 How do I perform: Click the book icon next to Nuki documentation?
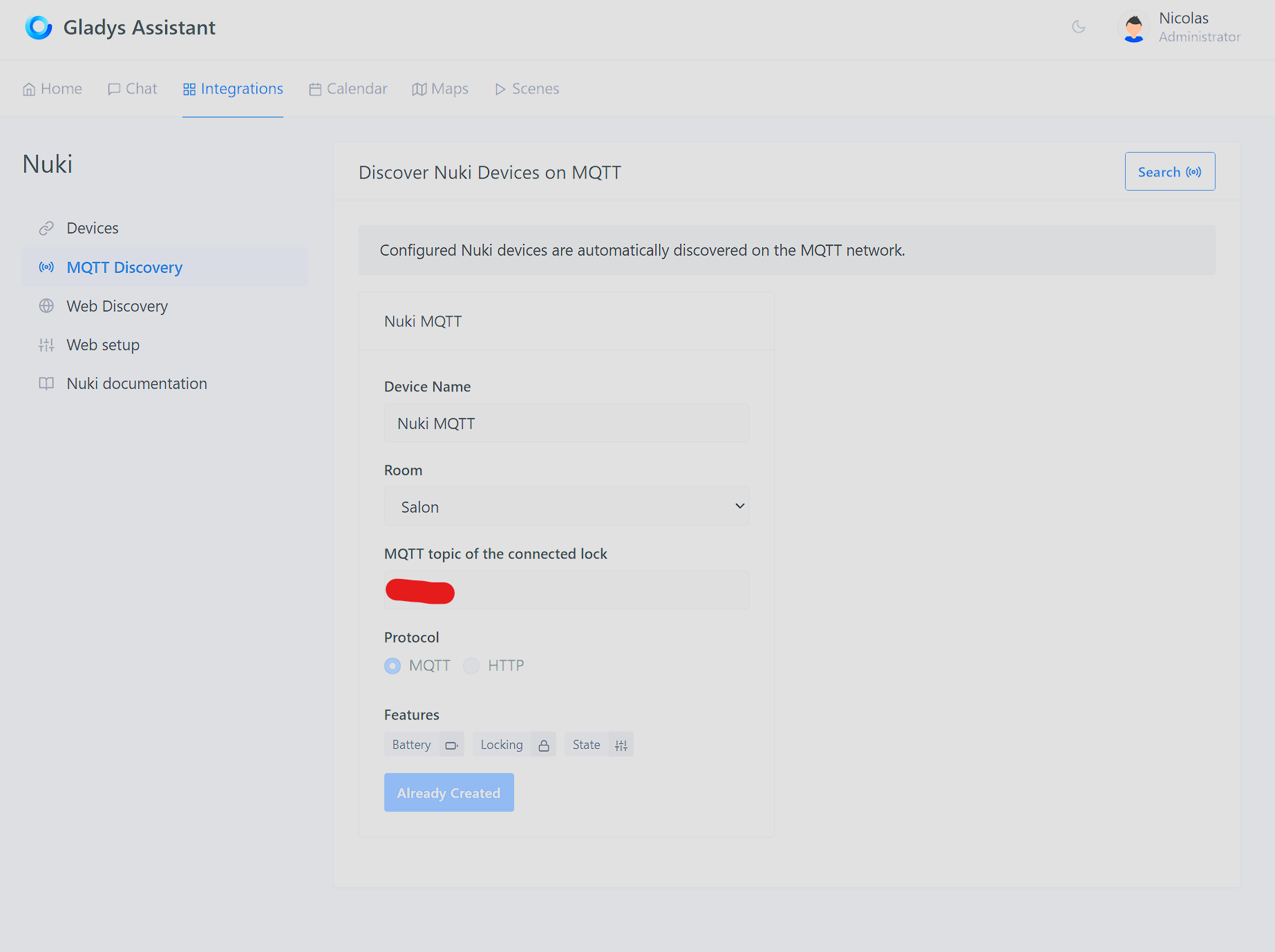(x=46, y=383)
